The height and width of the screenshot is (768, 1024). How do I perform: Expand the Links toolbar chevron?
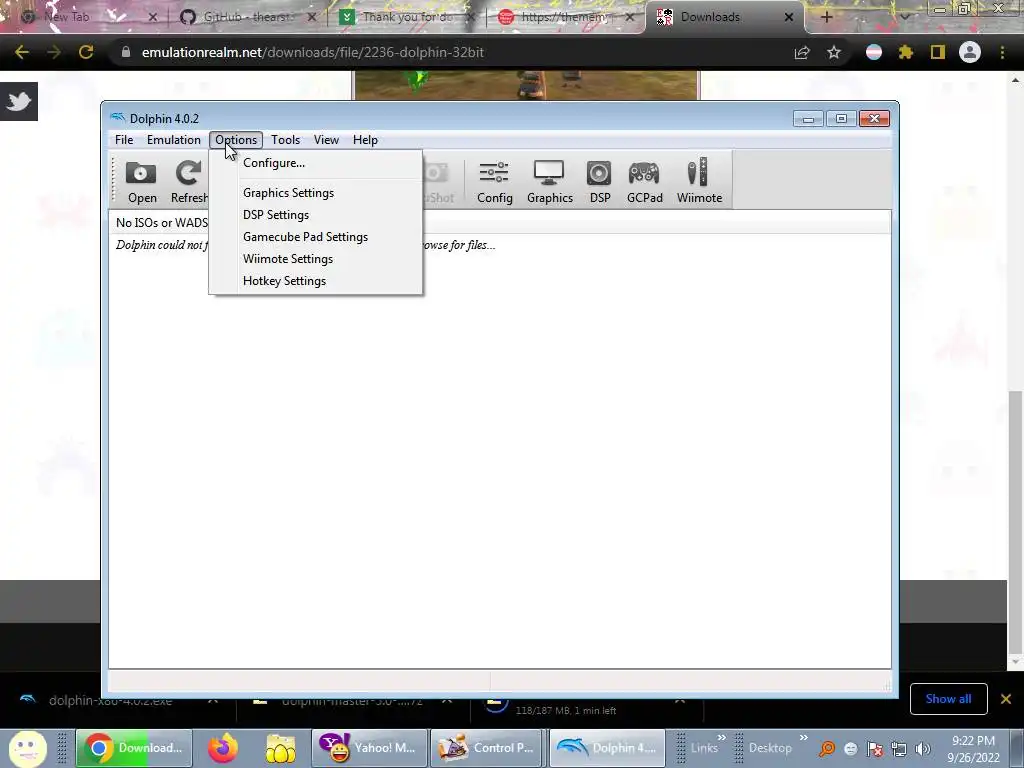pos(722,738)
